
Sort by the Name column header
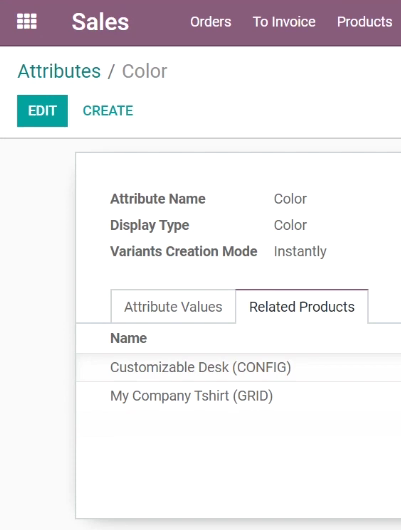(x=128, y=338)
